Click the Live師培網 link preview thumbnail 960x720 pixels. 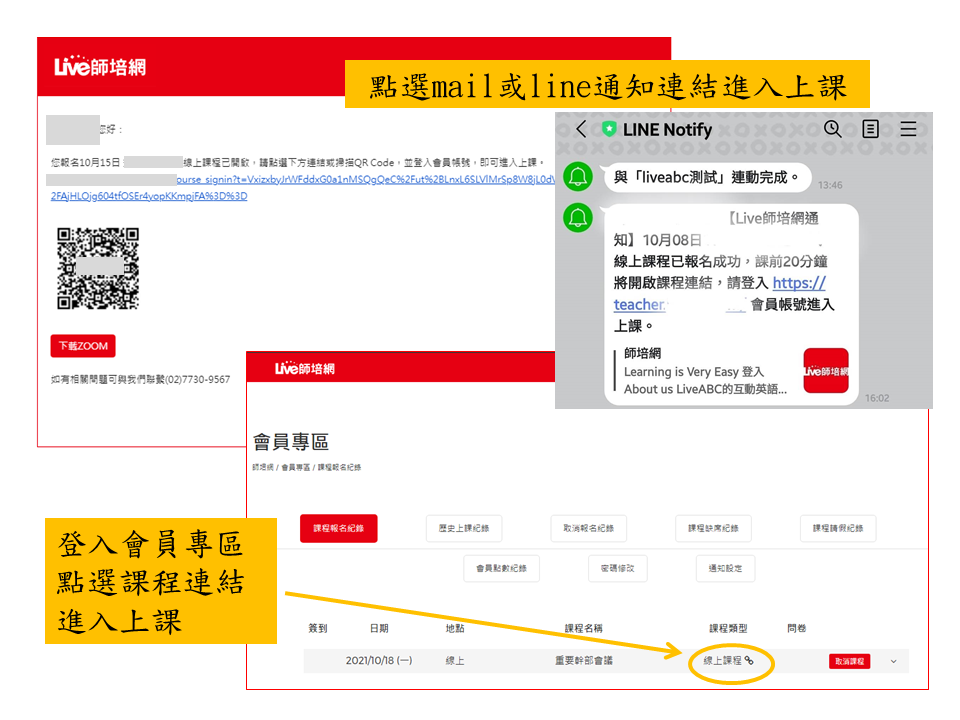(x=825, y=371)
